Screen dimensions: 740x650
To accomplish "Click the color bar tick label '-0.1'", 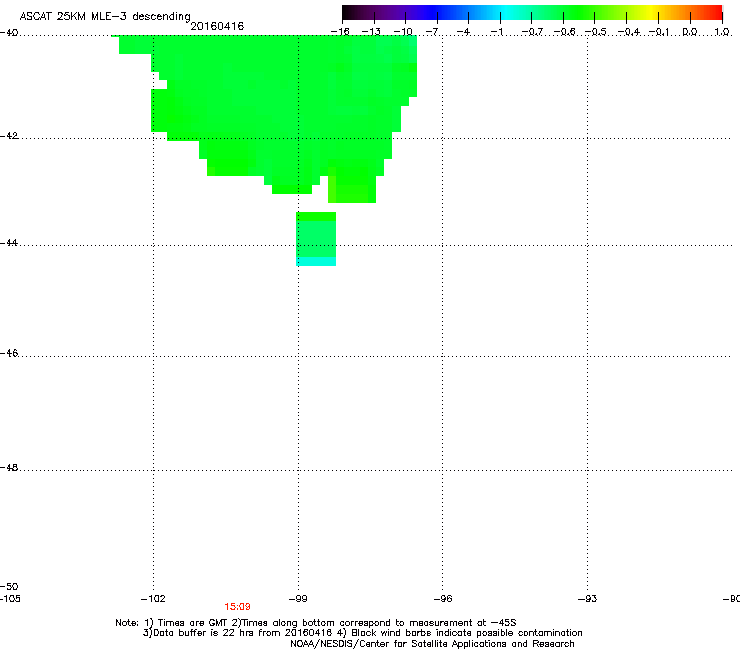I will 659,32.
